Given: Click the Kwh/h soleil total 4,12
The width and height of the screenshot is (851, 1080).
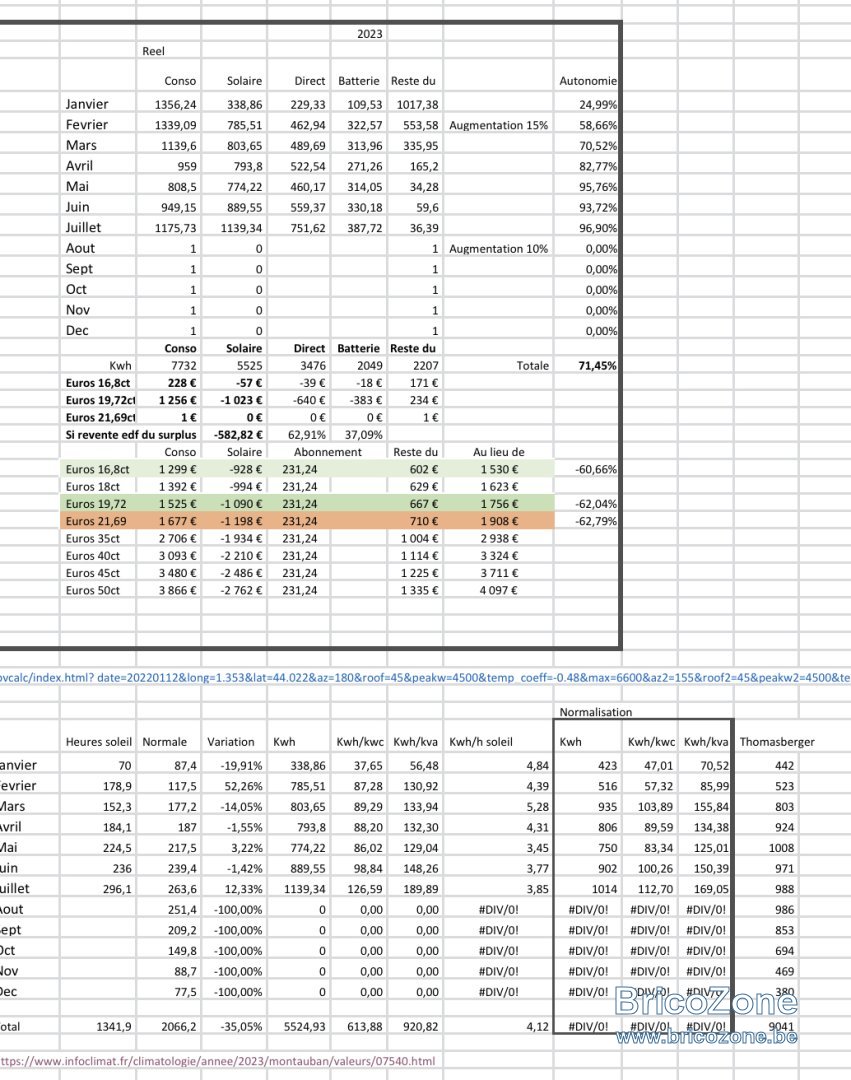Looking at the screenshot, I should (x=538, y=1026).
